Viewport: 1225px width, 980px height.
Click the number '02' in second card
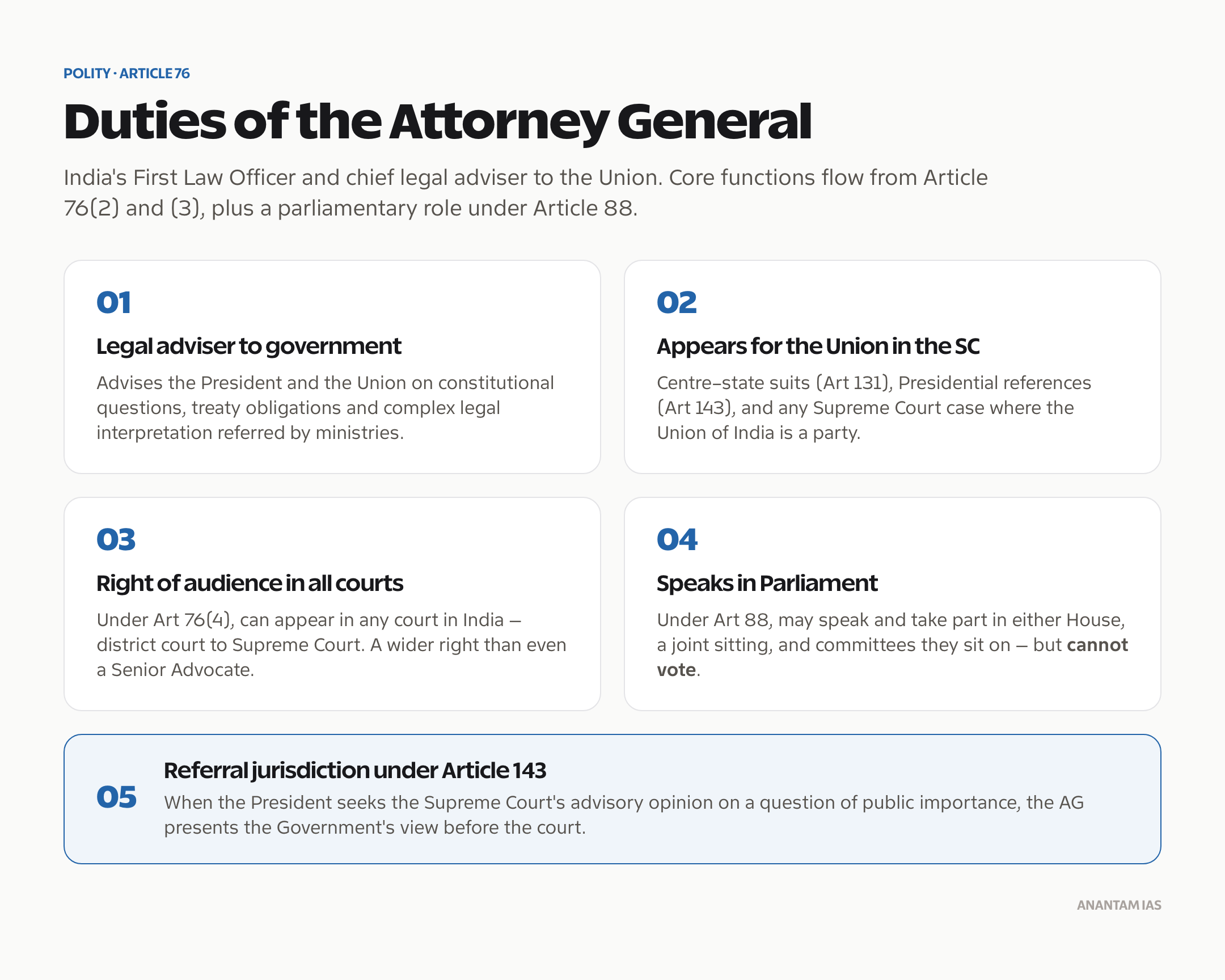[677, 302]
